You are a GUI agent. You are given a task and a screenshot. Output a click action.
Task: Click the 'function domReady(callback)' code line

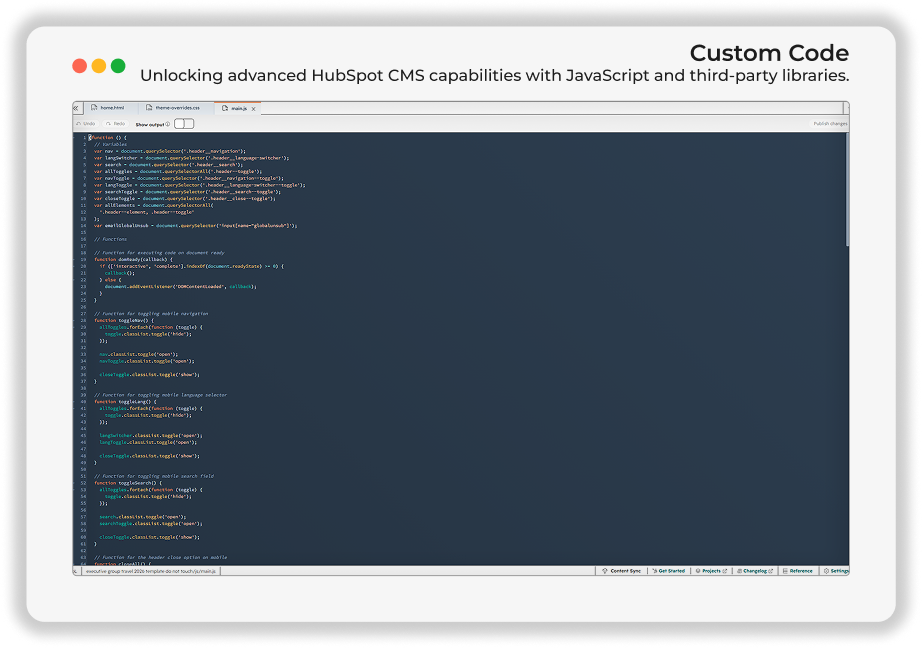[x=133, y=259]
